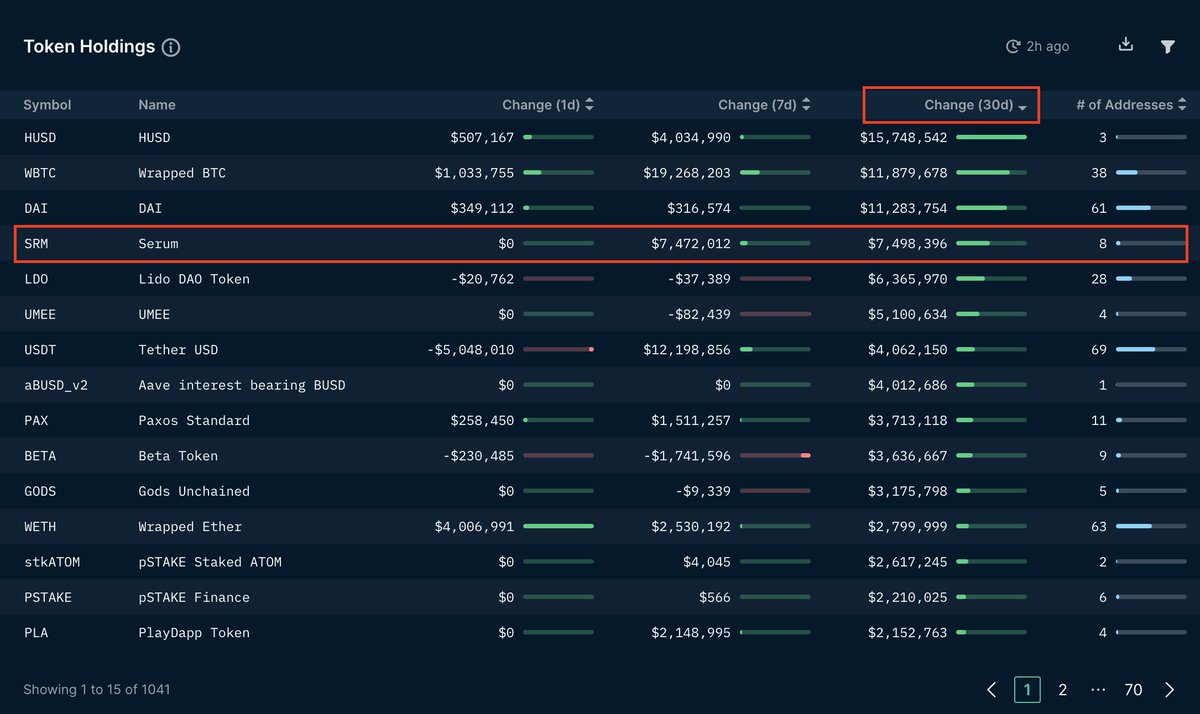
Task: Click the PlayDapp Token name
Action: pos(194,633)
